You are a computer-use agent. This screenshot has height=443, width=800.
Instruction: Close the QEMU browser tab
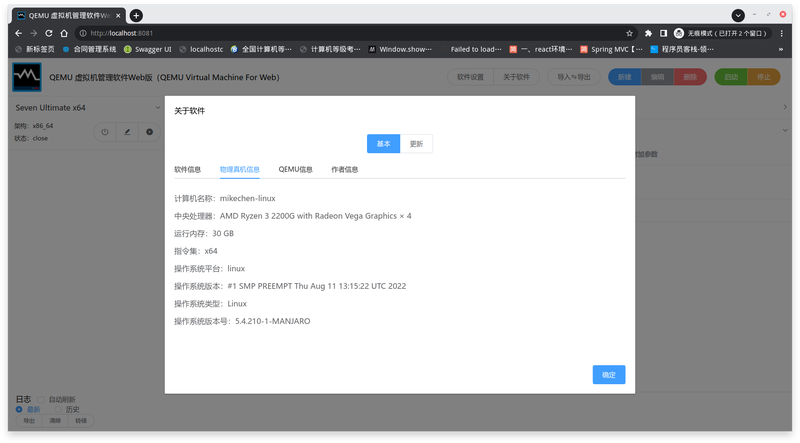tap(118, 15)
